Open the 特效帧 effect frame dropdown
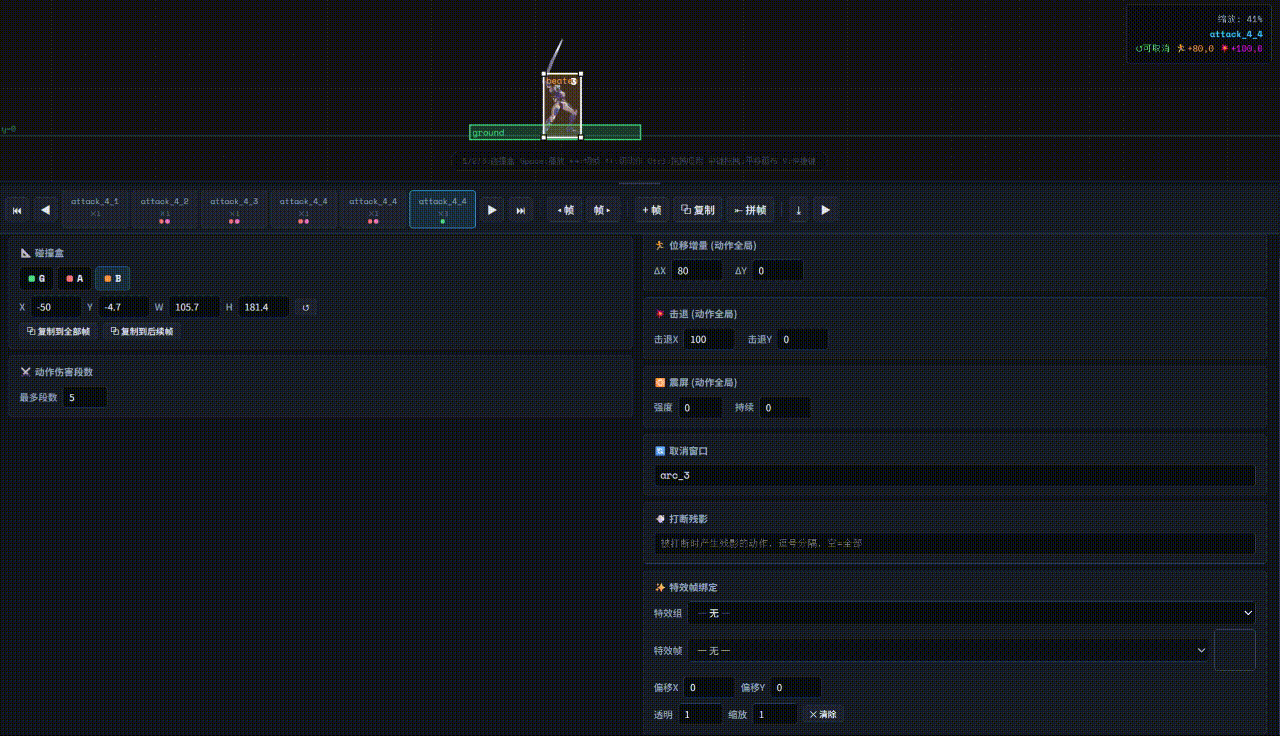The height and width of the screenshot is (736, 1280). pos(949,650)
